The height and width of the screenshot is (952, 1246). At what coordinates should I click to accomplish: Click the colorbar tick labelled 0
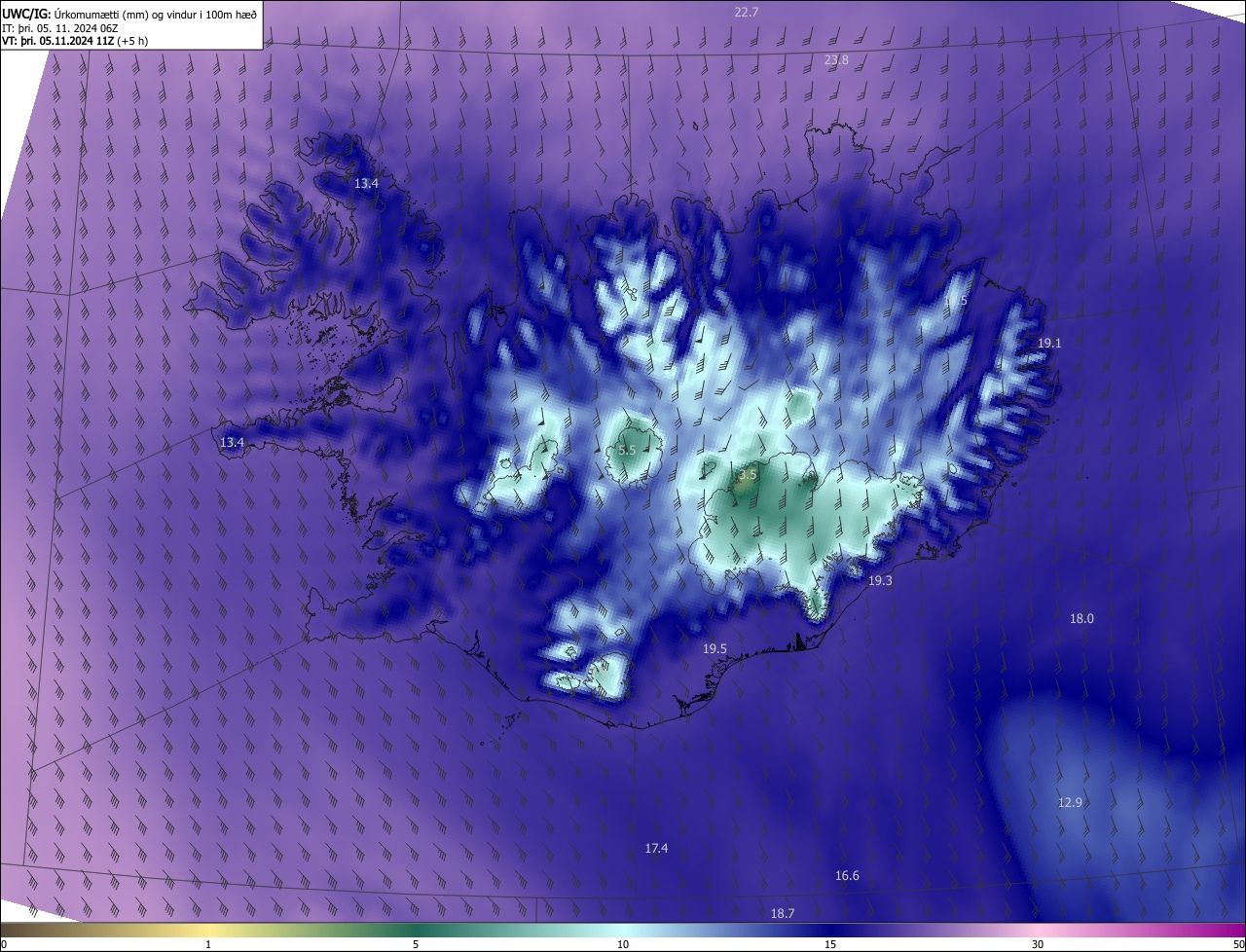click(4, 944)
